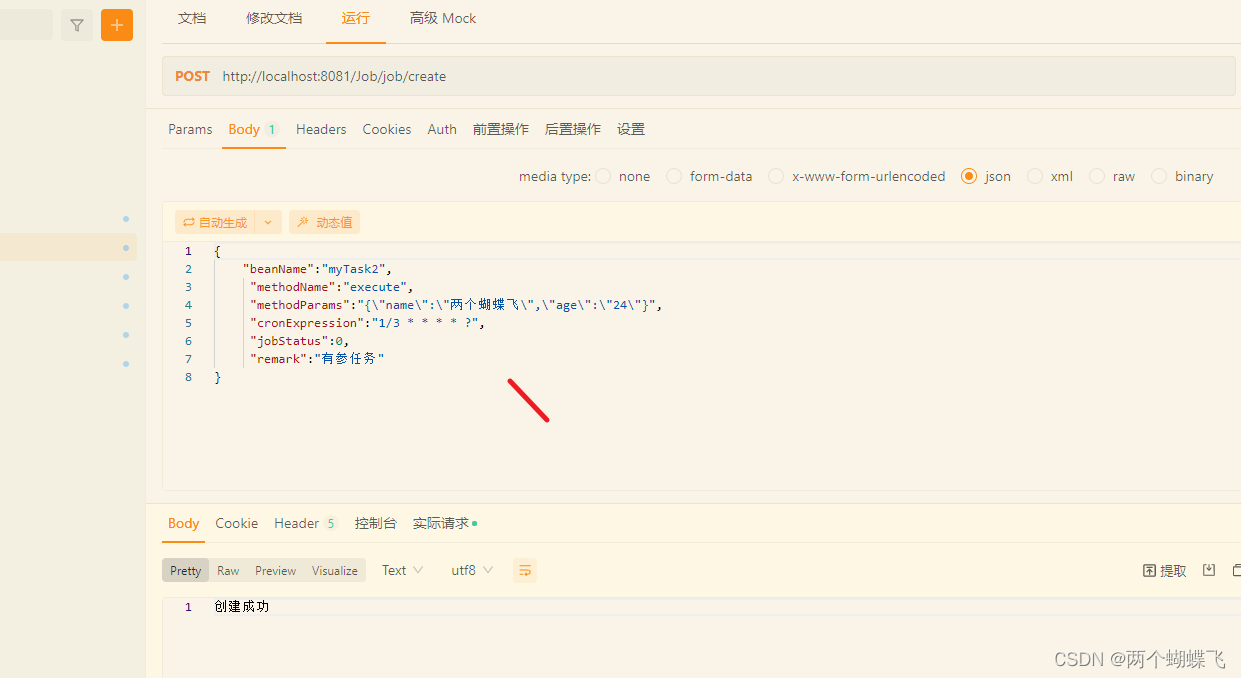Open the request Headers tab
This screenshot has width=1241, height=678.
click(x=321, y=129)
